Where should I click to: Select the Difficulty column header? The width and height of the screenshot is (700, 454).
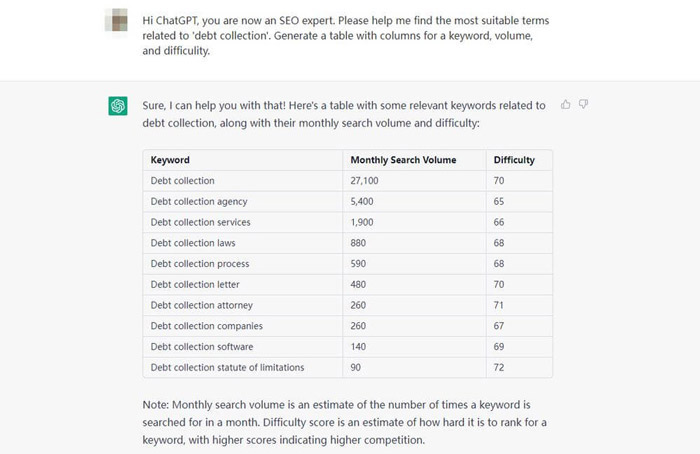pyautogui.click(x=514, y=160)
